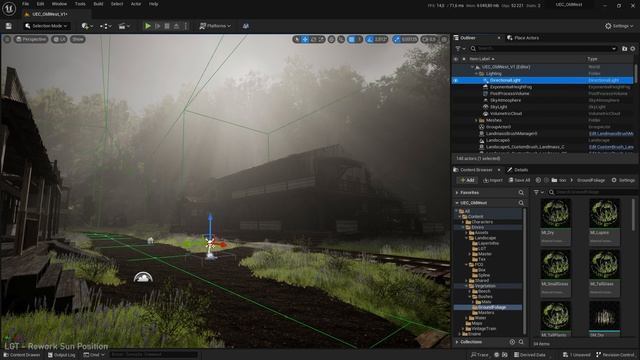Open viewport options hamburger menu
The height and width of the screenshot is (360, 640).
pos(7,39)
